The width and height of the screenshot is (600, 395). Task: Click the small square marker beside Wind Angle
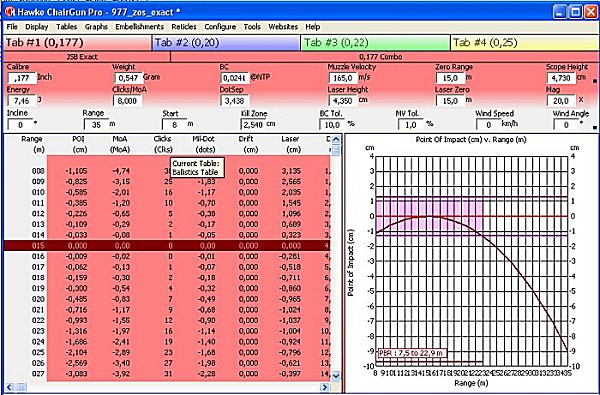pyautogui.click(x=594, y=127)
